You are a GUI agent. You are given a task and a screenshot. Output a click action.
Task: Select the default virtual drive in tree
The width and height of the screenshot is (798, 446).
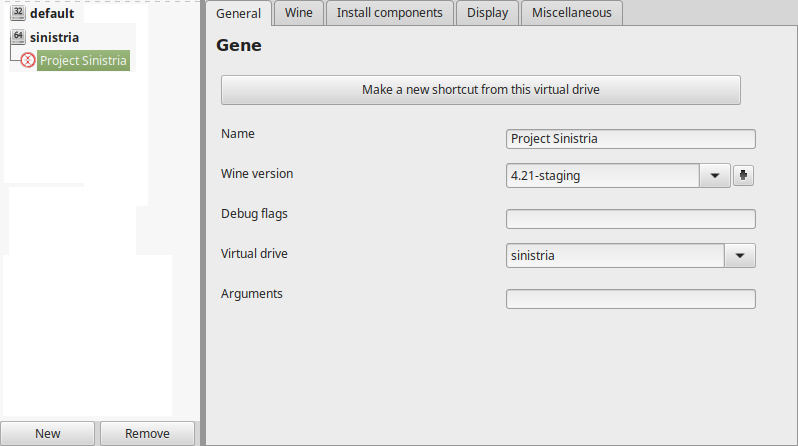click(52, 13)
